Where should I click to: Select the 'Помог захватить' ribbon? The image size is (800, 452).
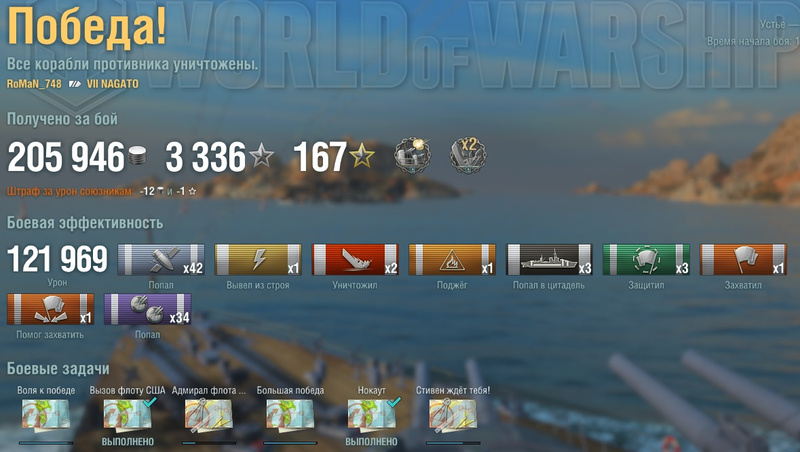click(x=50, y=309)
